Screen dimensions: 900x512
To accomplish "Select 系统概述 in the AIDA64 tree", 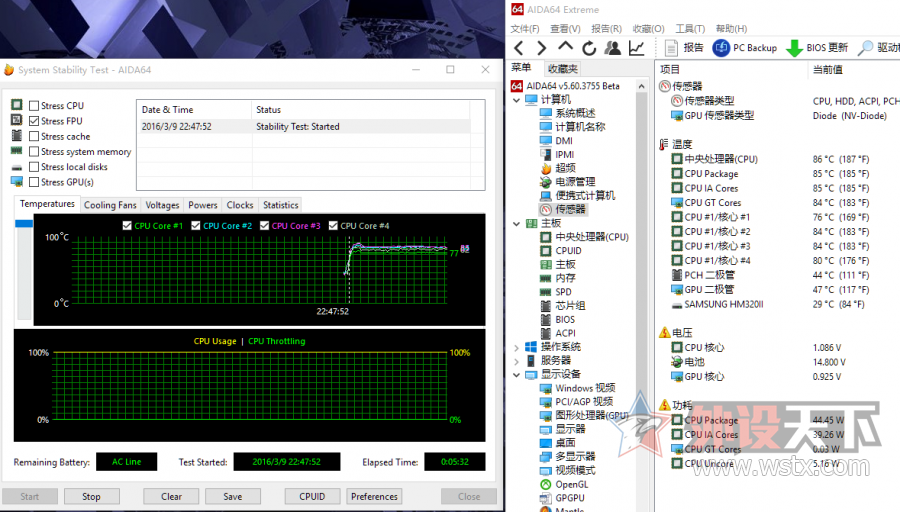I will click(575, 113).
